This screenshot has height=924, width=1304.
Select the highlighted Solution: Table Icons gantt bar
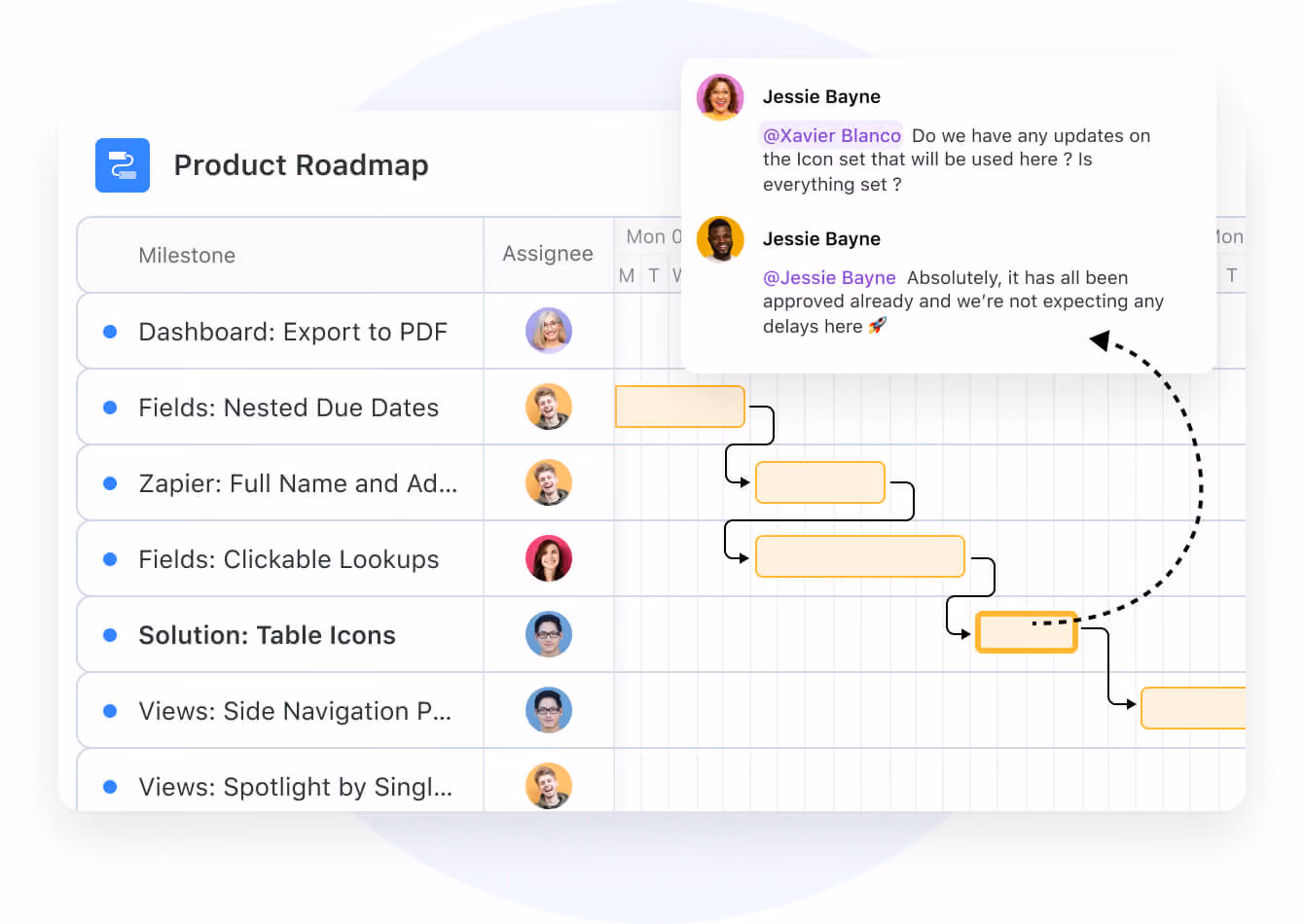[x=1027, y=632]
